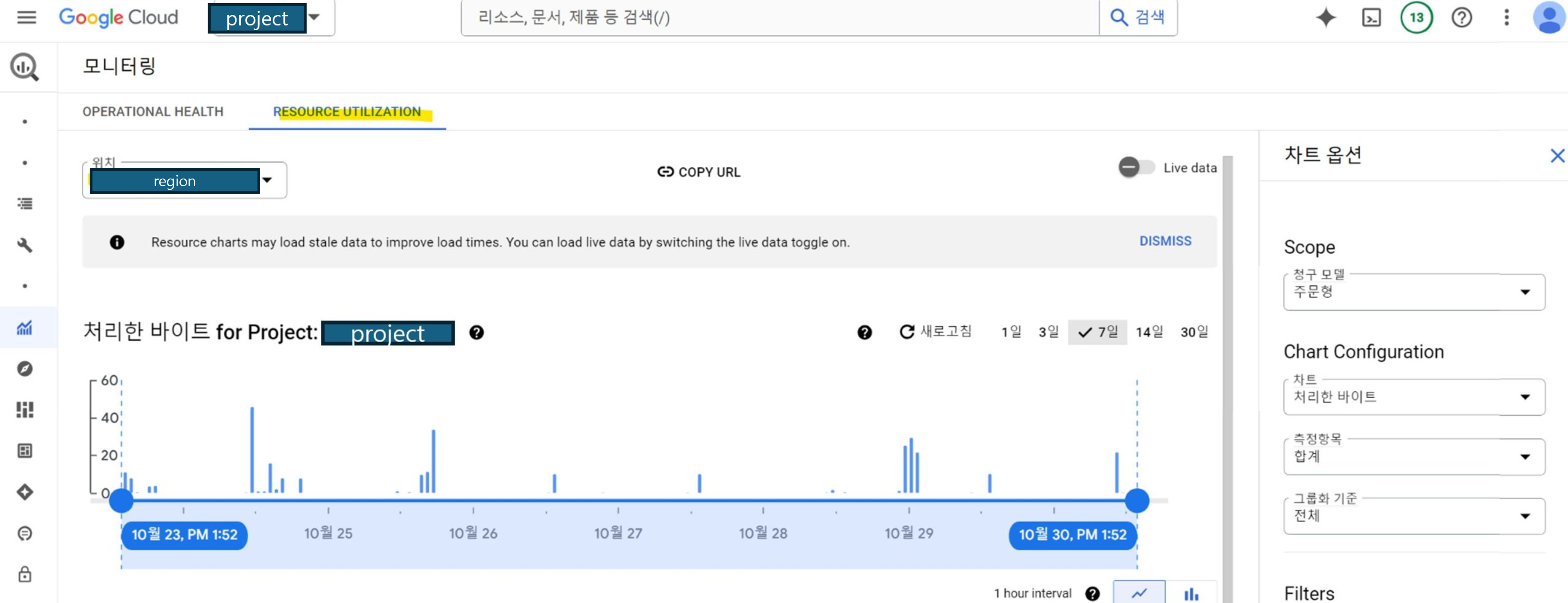
Task: Switch to the RESOURCE UTILIZATION tab
Action: [347, 112]
